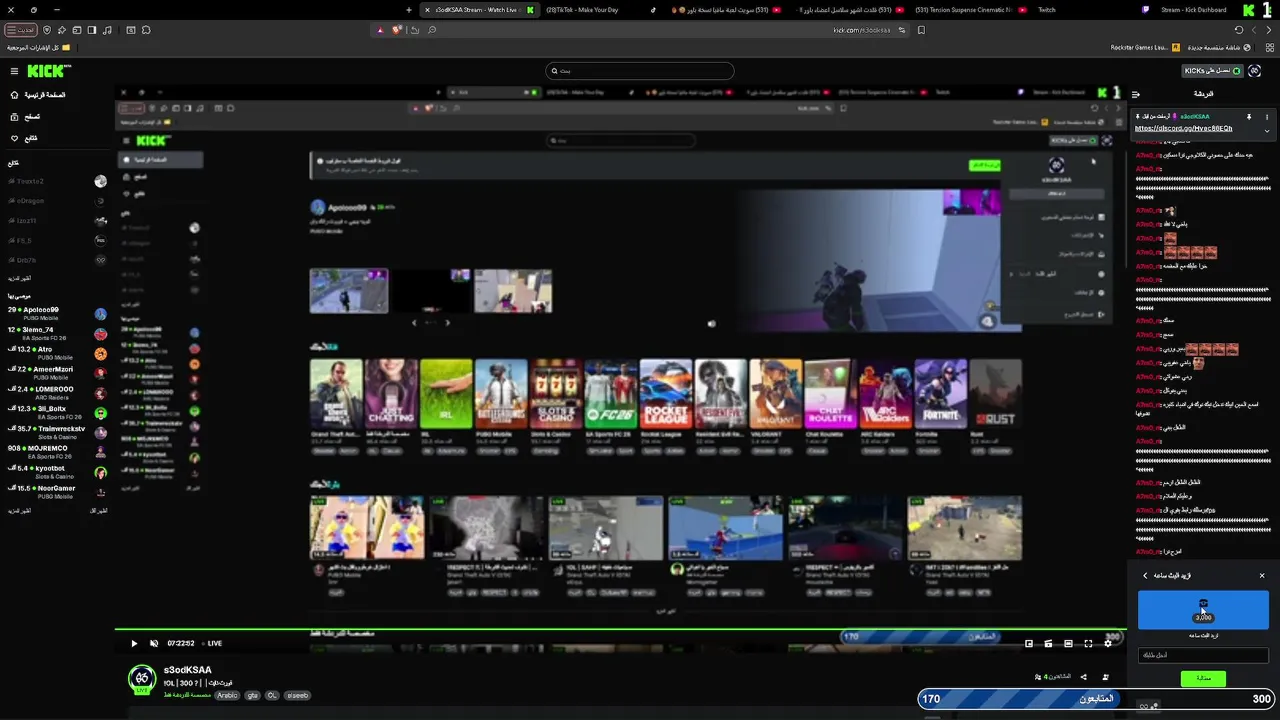Open the player settings gear icon
1280x720 pixels.
coord(1108,643)
